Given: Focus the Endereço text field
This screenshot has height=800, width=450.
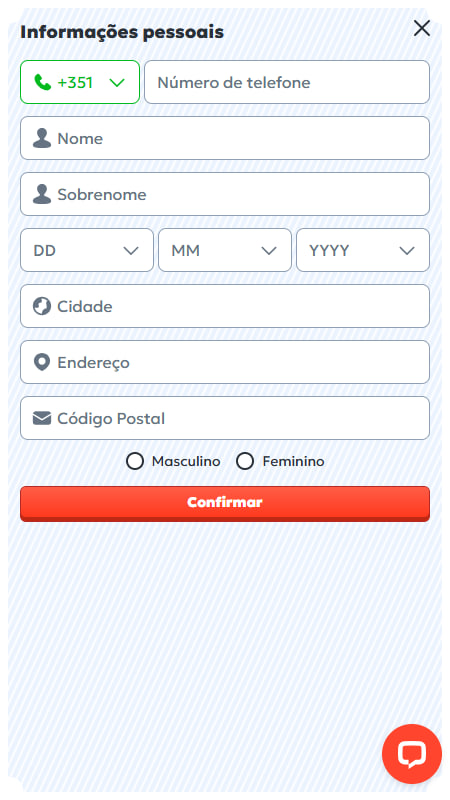Looking at the screenshot, I should click(x=225, y=362).
